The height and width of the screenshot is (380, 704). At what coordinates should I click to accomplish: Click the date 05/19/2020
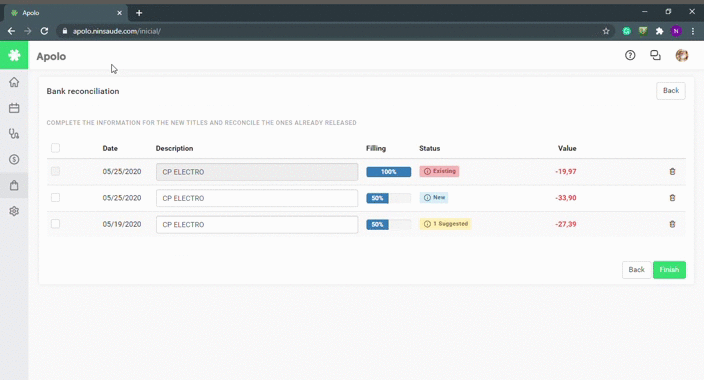pyautogui.click(x=122, y=224)
